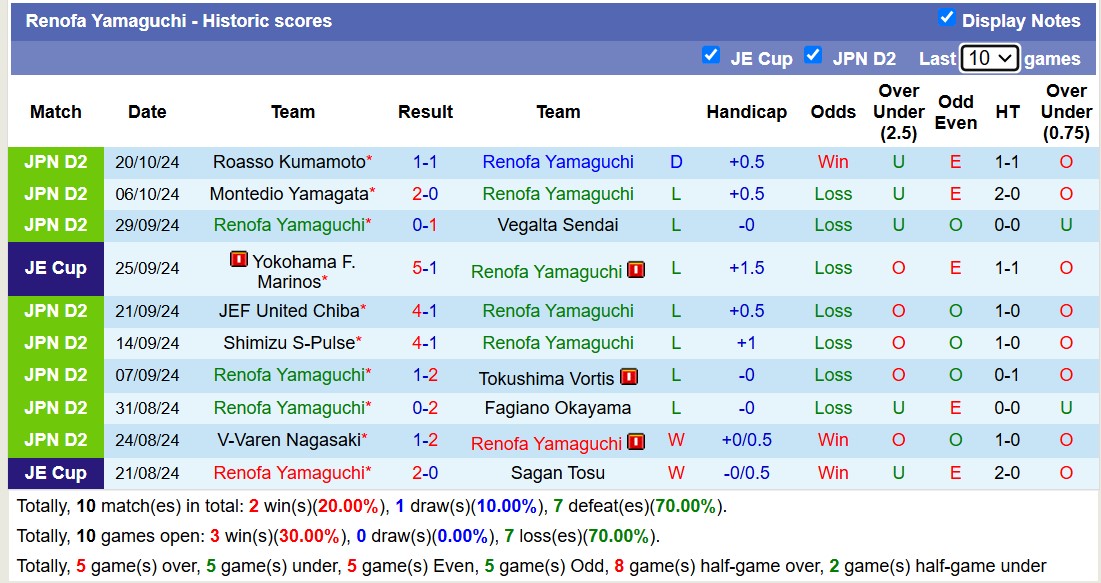Click the Handicap column header

747,112
